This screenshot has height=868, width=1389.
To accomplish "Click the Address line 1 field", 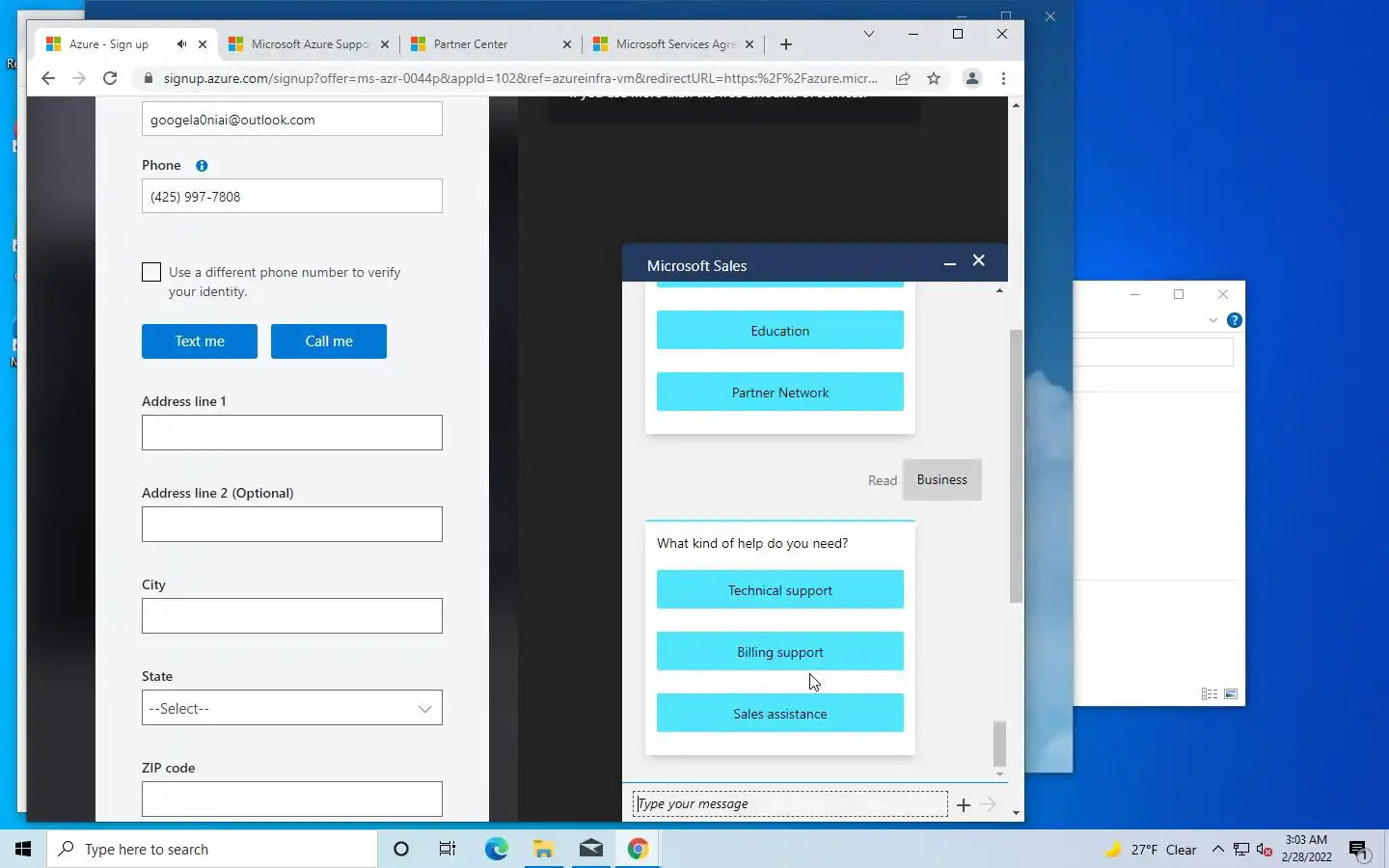I will [x=292, y=432].
